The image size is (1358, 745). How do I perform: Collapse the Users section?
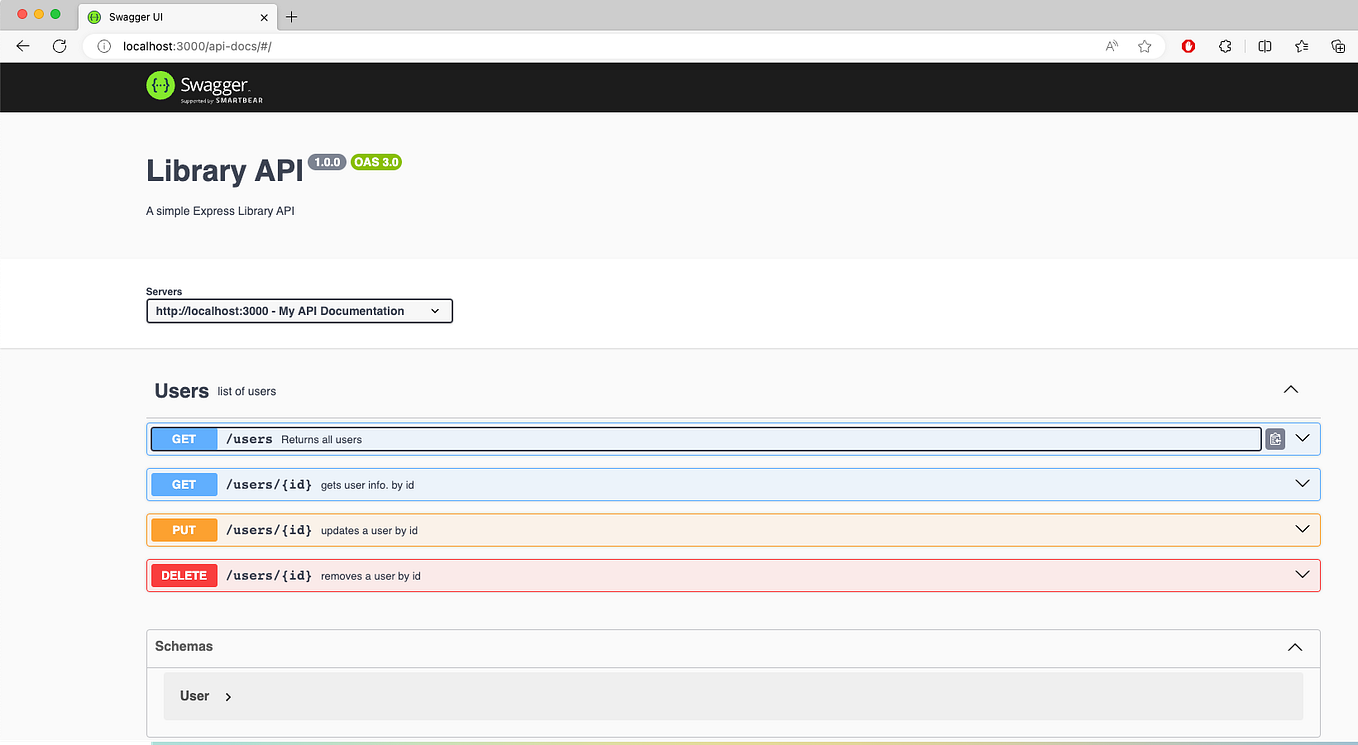pyautogui.click(x=1290, y=390)
